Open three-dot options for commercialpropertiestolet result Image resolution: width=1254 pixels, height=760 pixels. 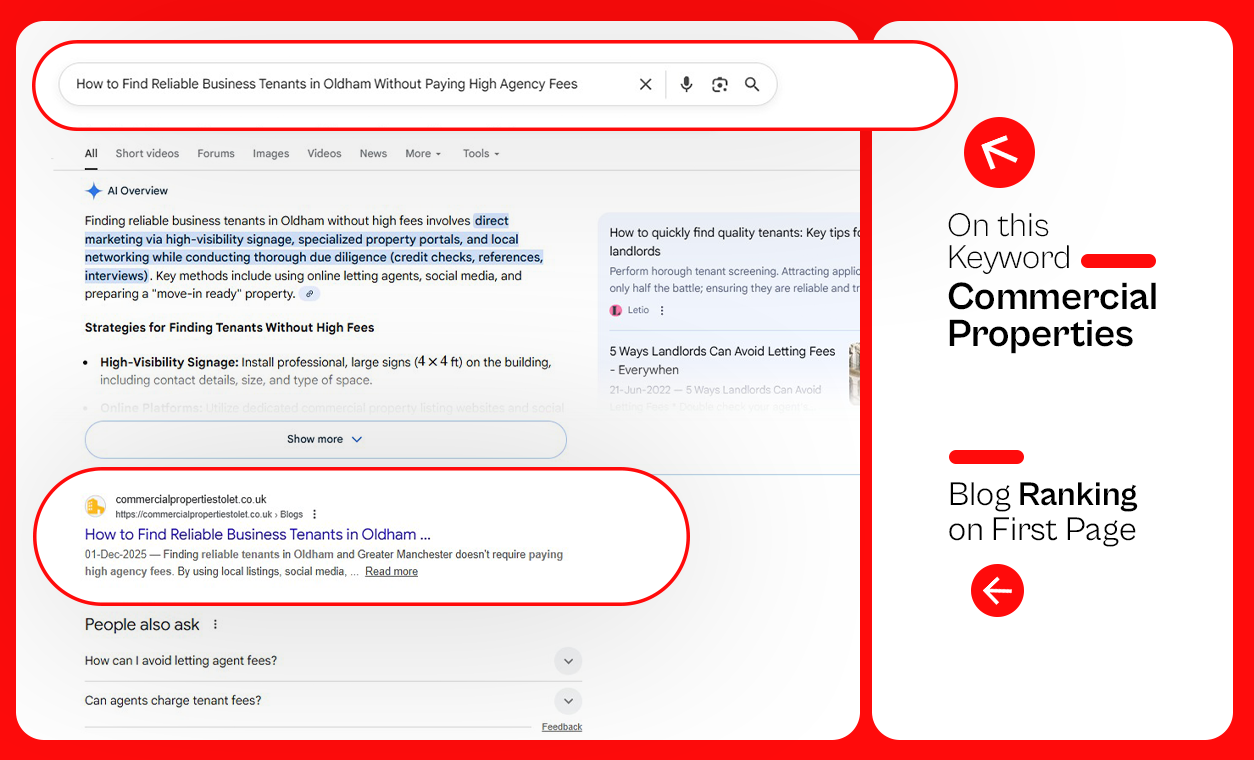[x=315, y=514]
